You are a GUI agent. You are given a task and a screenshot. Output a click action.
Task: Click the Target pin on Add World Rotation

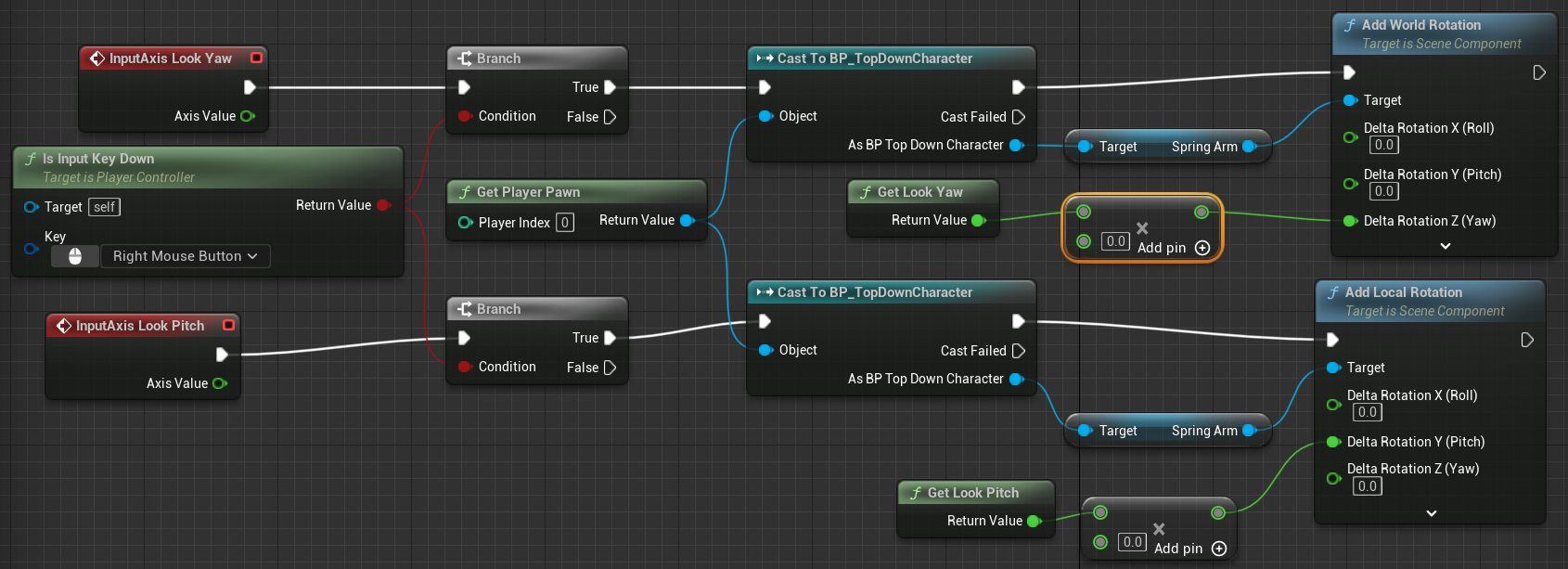click(x=1351, y=100)
